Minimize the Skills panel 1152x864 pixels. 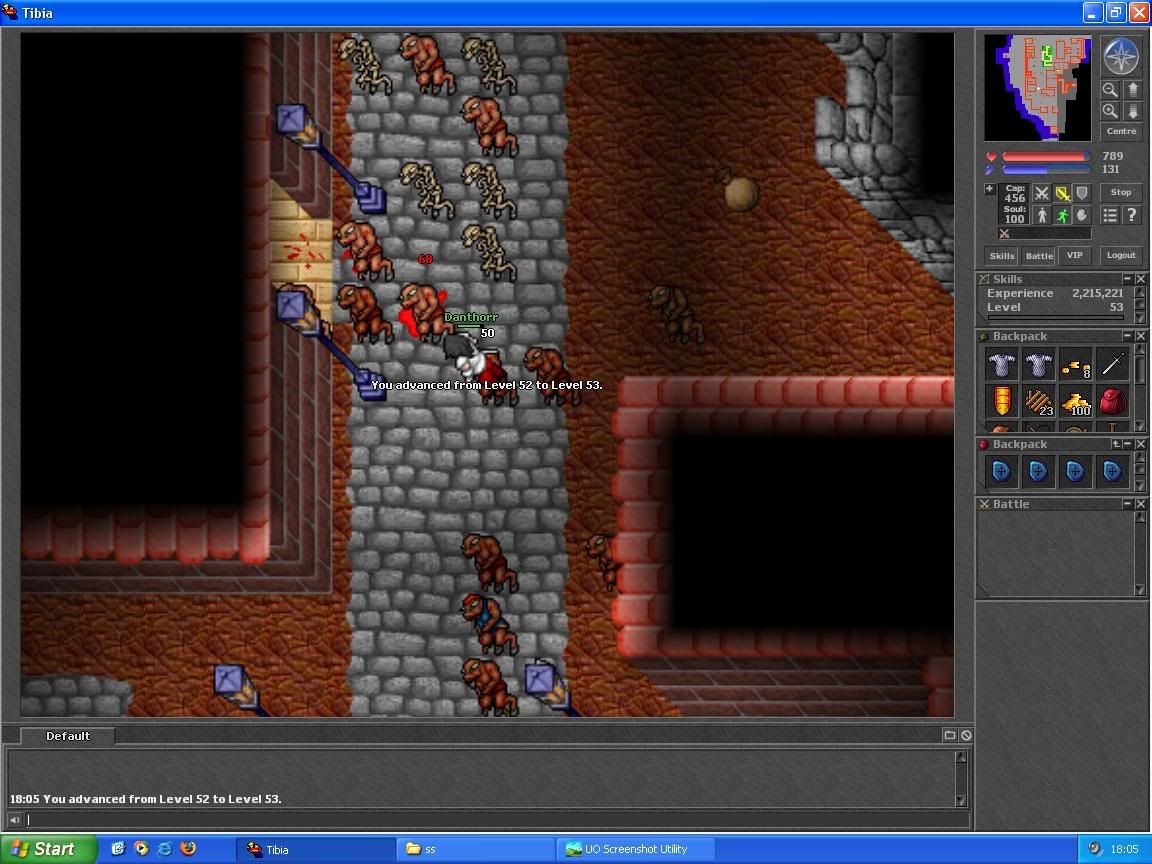(x=1127, y=279)
